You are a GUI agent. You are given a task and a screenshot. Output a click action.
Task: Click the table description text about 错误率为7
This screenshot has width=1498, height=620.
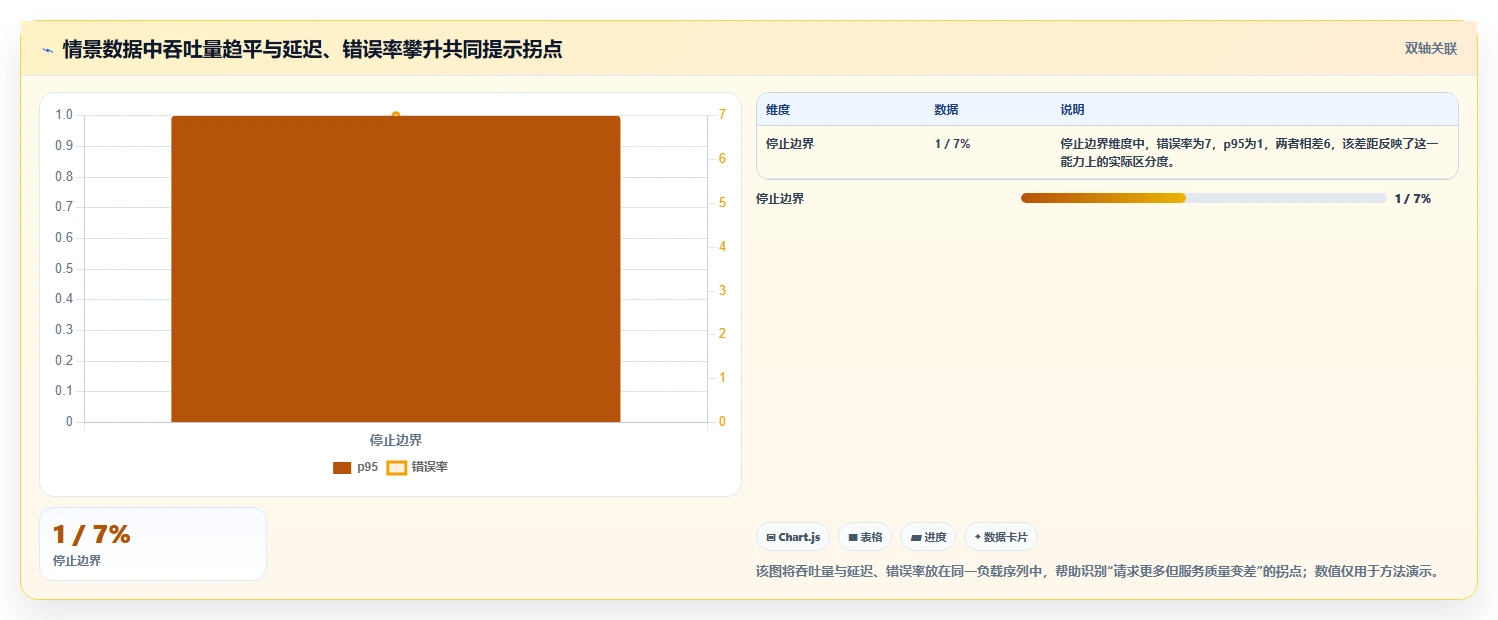click(1249, 152)
